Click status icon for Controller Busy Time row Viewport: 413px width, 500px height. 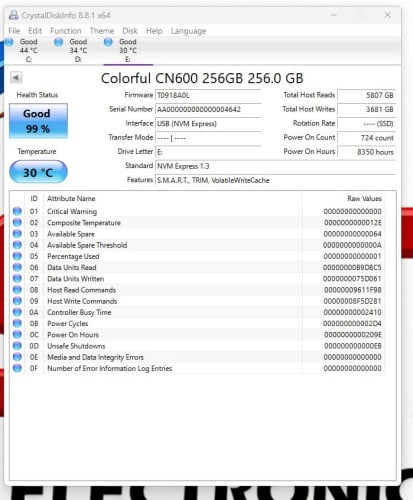pyautogui.click(x=17, y=312)
